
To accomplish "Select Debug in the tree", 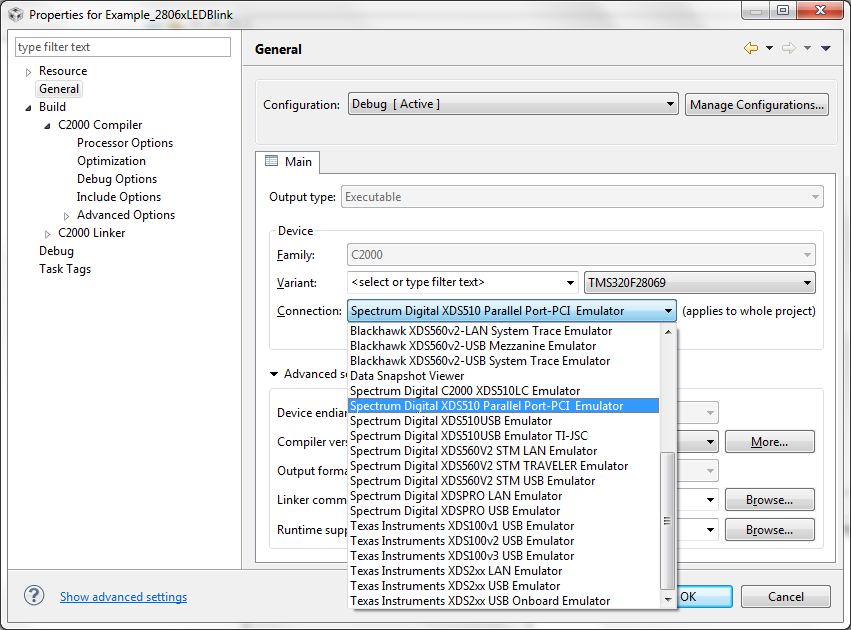I will [x=56, y=251].
